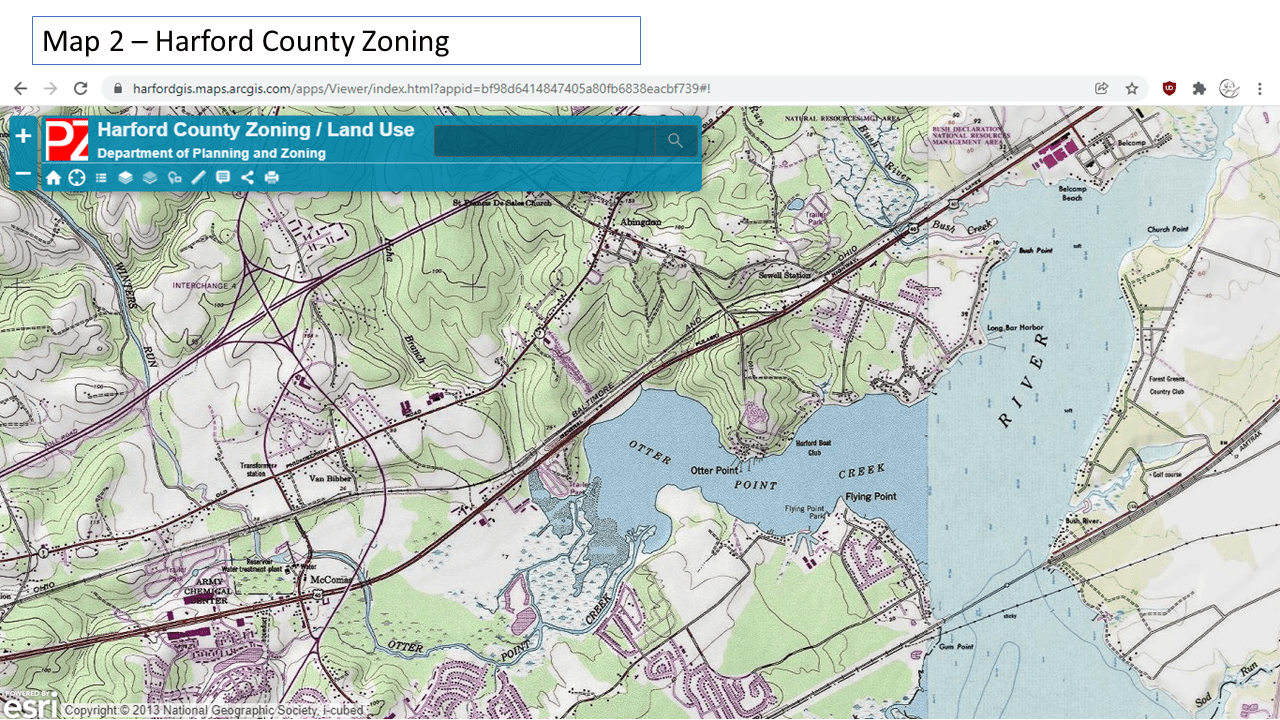Reload the ArcGIS viewer page
The image size is (1280, 720).
[x=81, y=88]
